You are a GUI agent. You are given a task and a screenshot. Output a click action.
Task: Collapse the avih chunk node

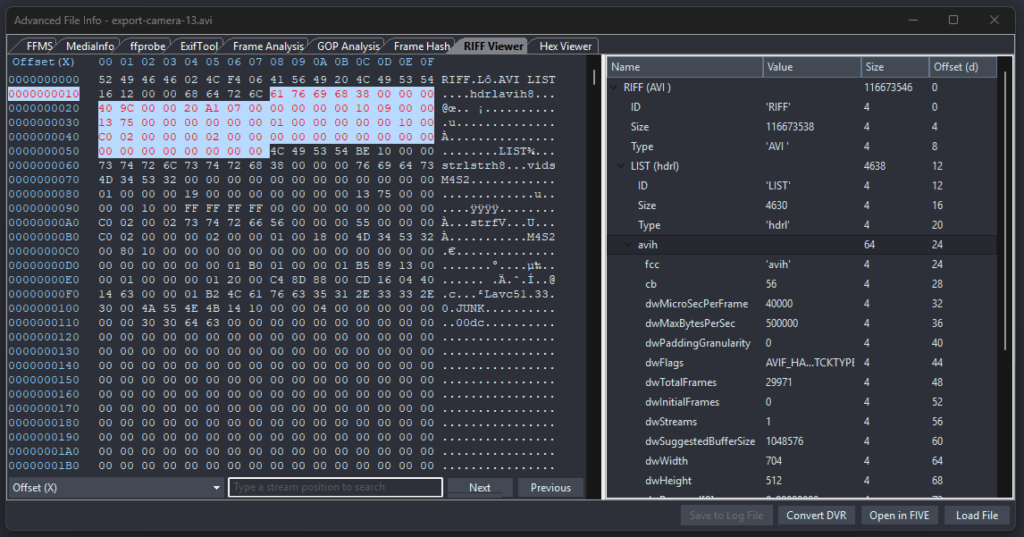click(630, 245)
